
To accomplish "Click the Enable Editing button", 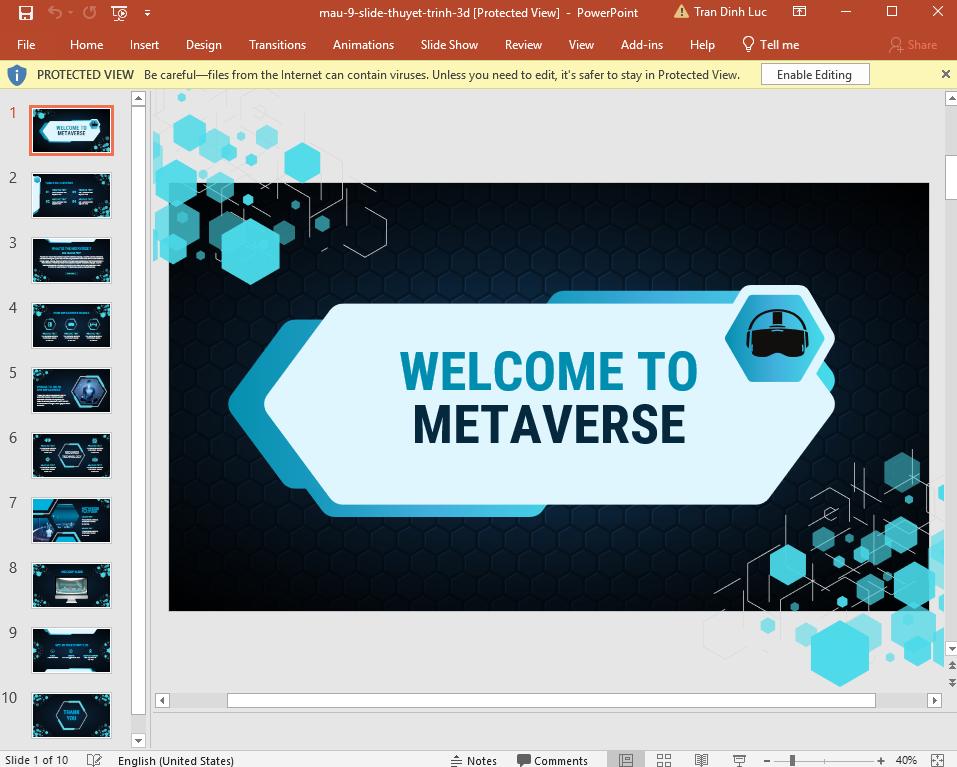I will click(814, 73).
